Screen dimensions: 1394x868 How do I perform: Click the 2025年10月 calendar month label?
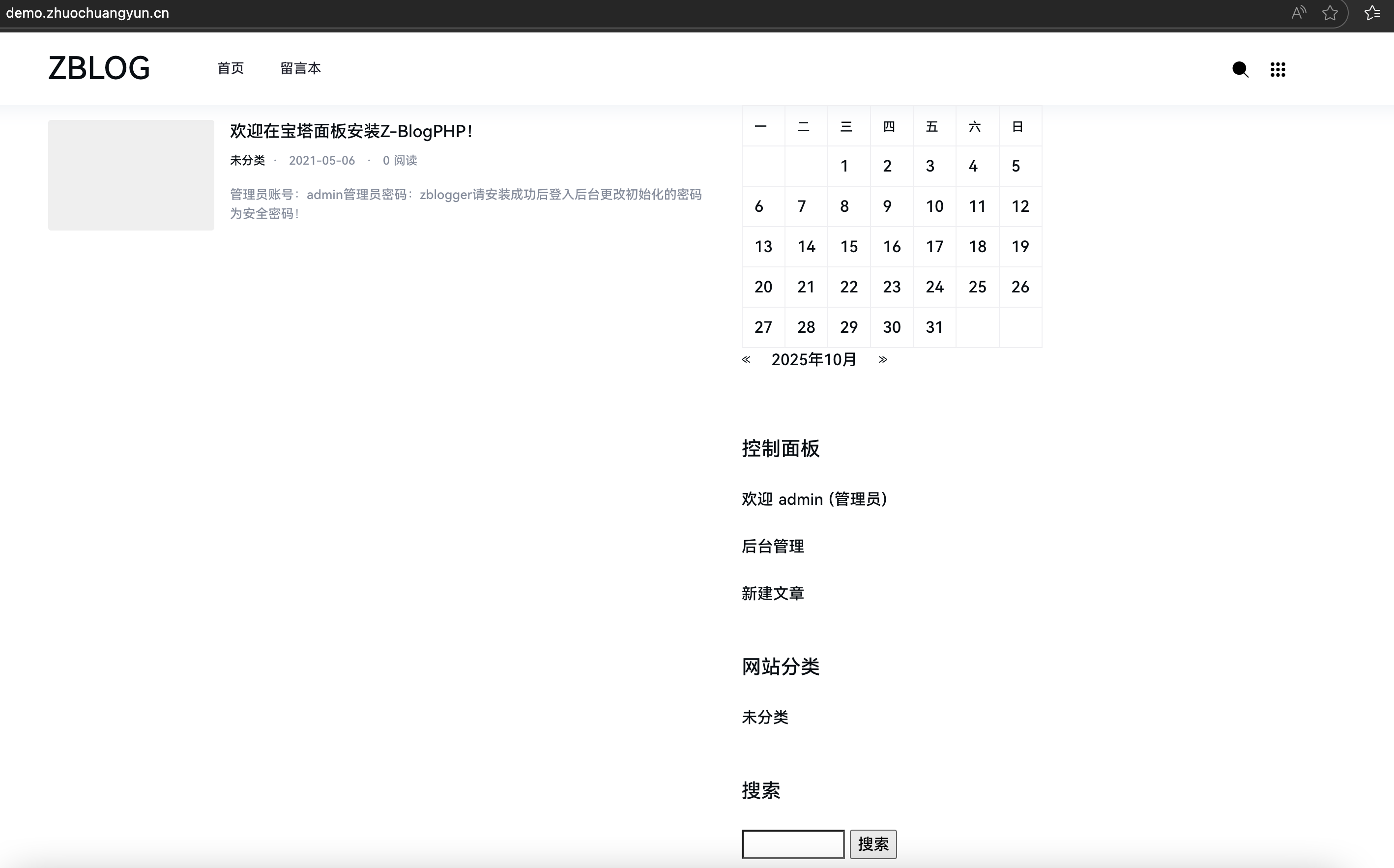coord(813,360)
